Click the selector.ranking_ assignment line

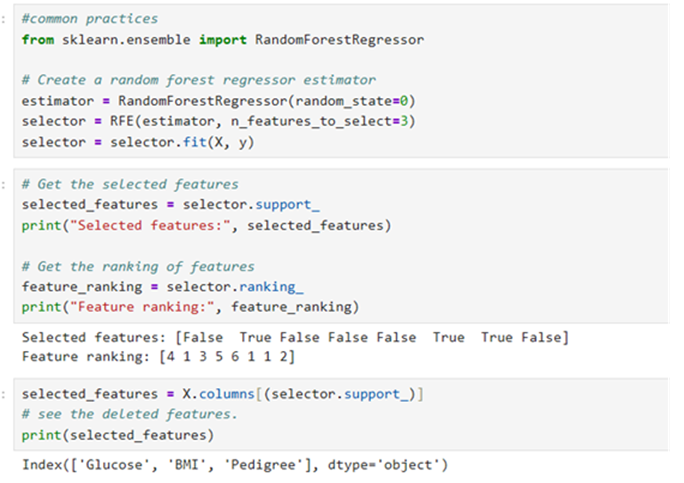pyautogui.click(x=148, y=287)
